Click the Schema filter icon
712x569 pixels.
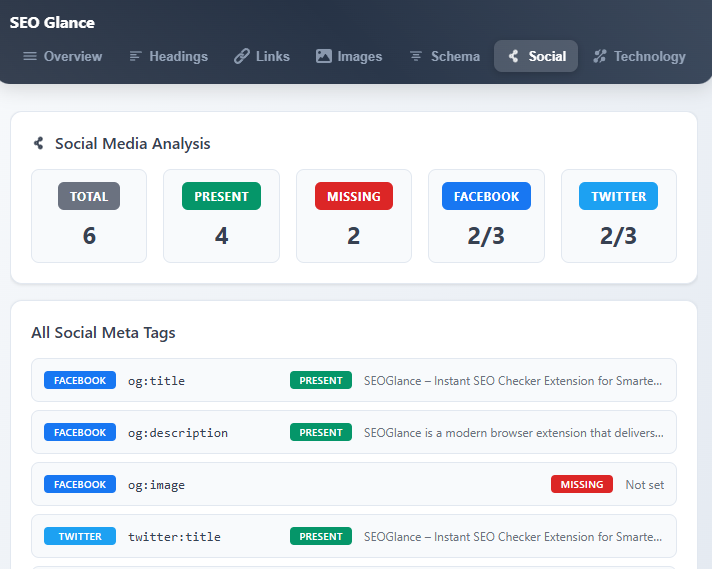pyautogui.click(x=415, y=56)
